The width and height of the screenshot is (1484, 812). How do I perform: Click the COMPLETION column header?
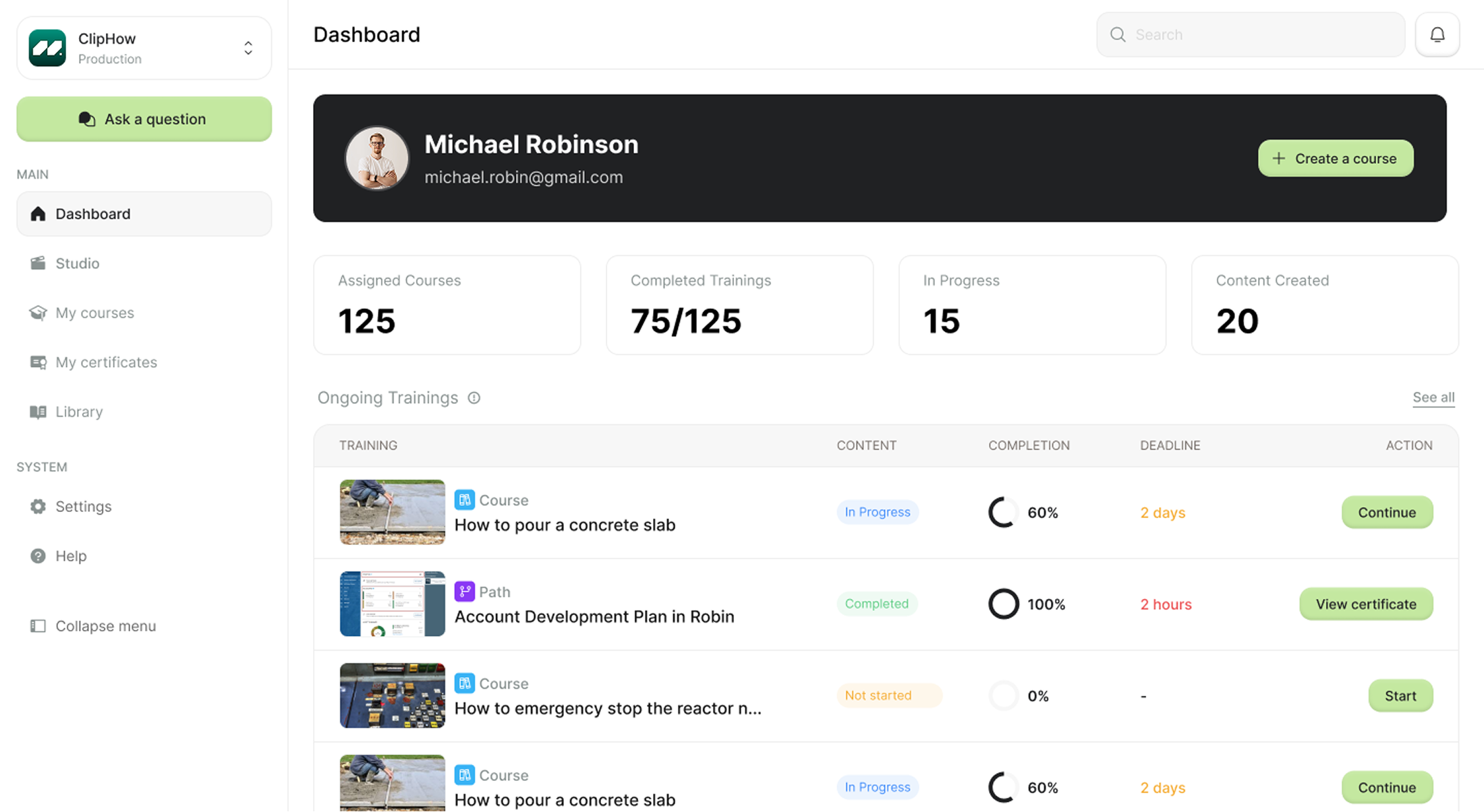pos(1029,445)
